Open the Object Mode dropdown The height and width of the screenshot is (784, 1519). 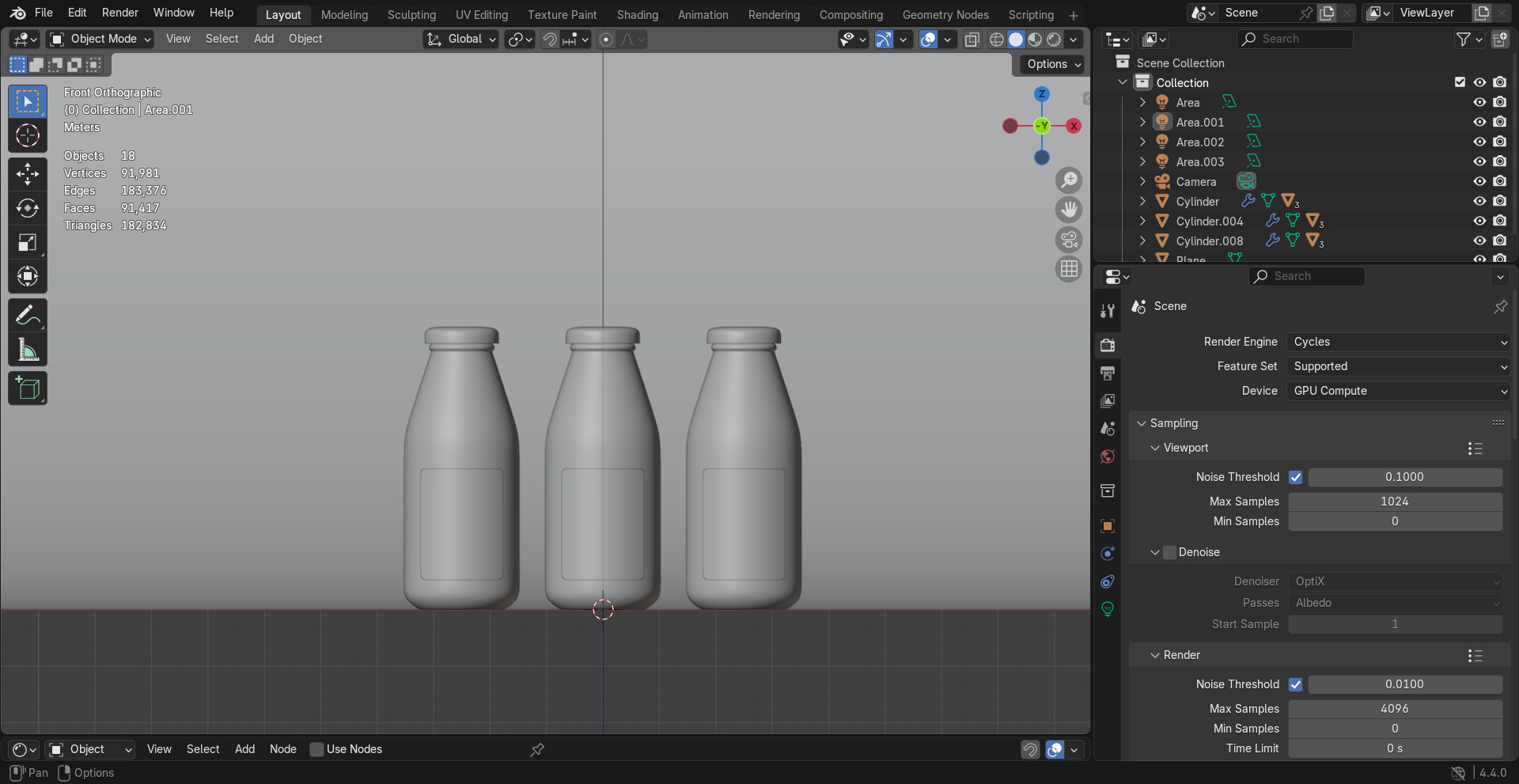[100, 39]
